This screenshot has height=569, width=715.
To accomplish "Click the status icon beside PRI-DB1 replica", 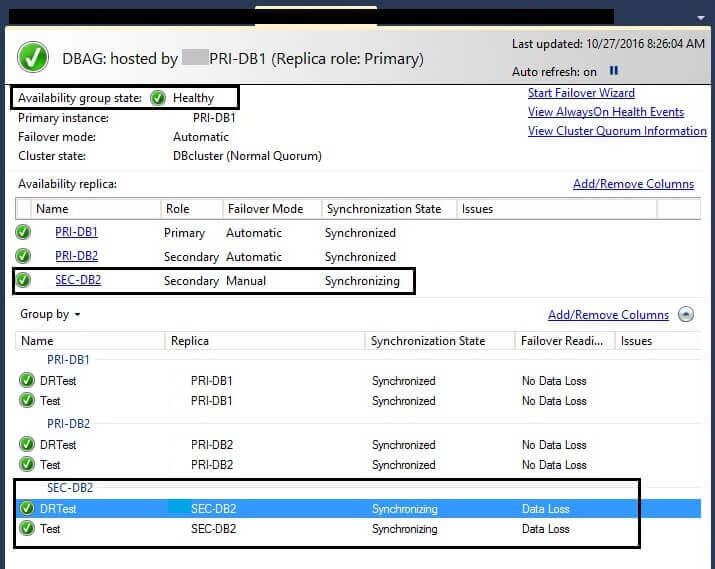I will 23,232.
